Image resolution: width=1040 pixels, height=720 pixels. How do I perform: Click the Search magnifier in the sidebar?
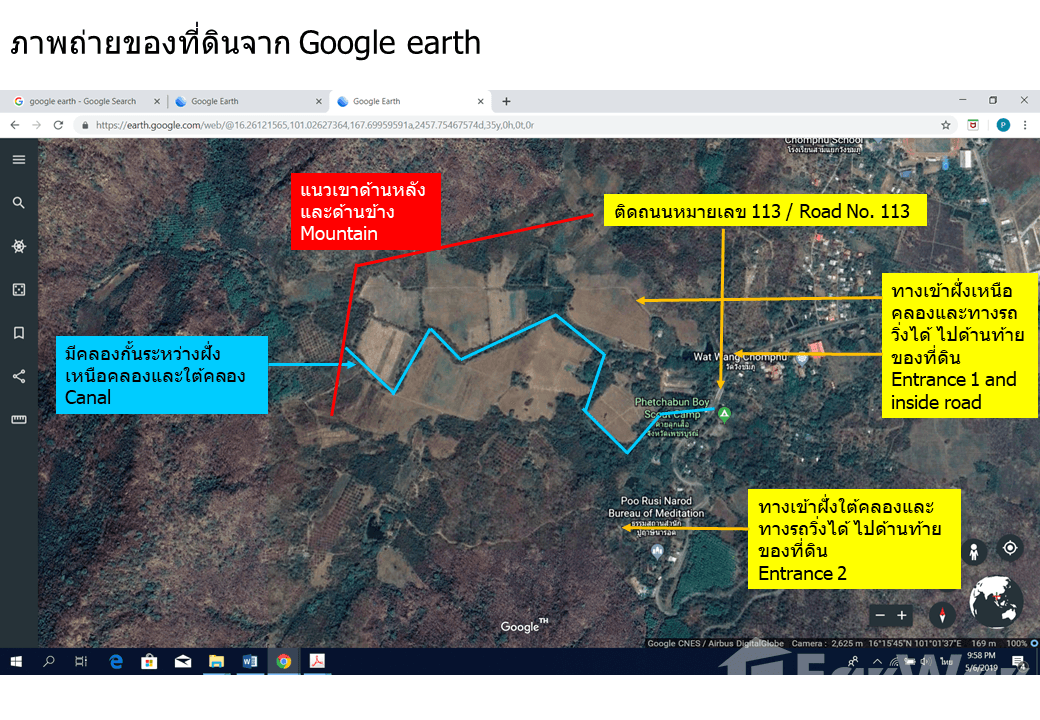click(19, 203)
